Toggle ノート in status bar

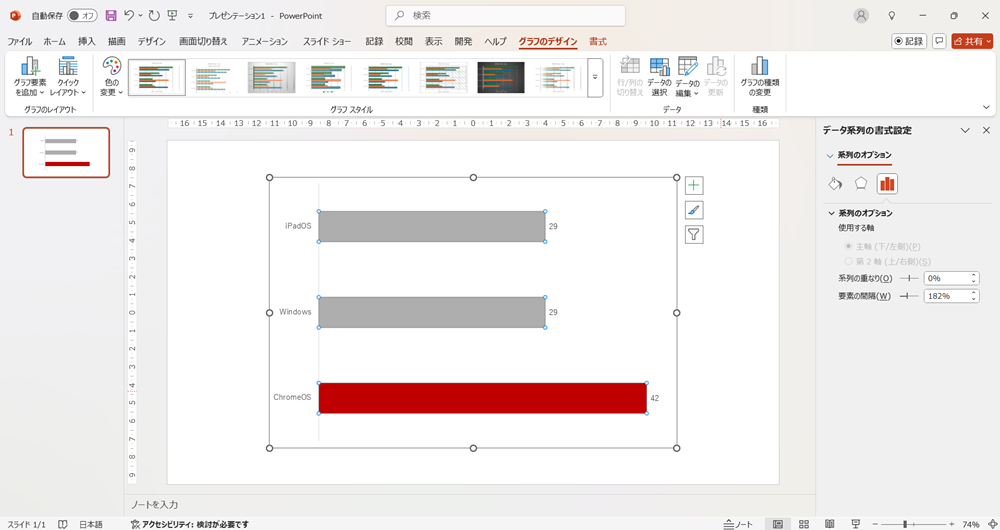pyautogui.click(x=738, y=524)
